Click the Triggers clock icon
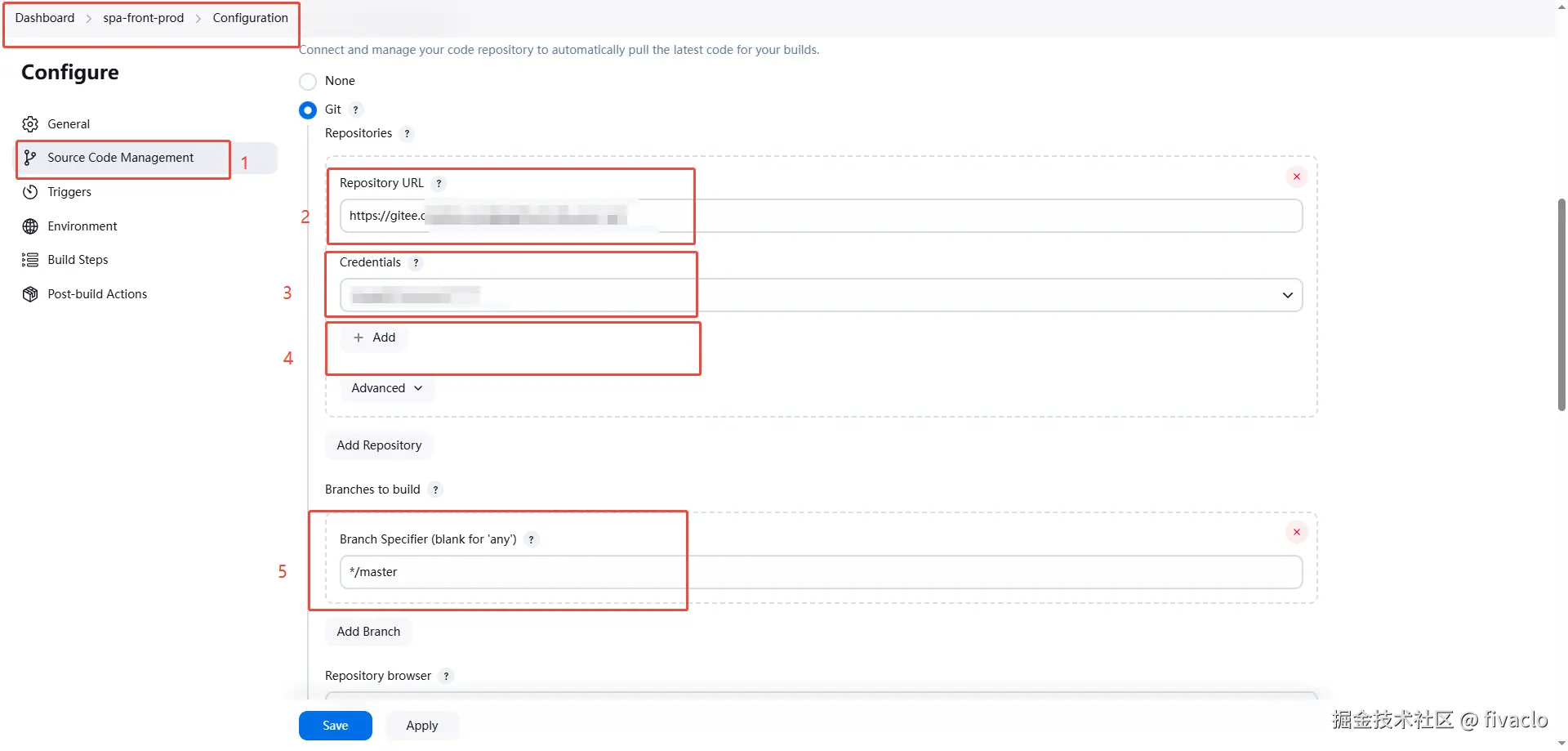Viewport: 1568px width, 751px height. (30, 192)
